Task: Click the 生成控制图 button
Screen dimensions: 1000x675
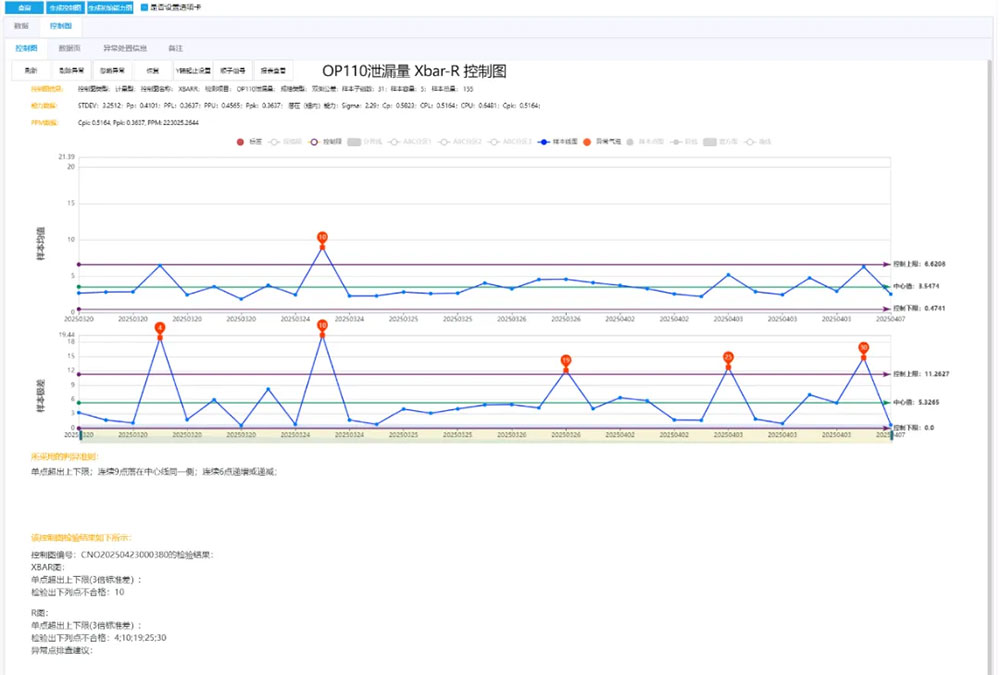Action: 66,7
